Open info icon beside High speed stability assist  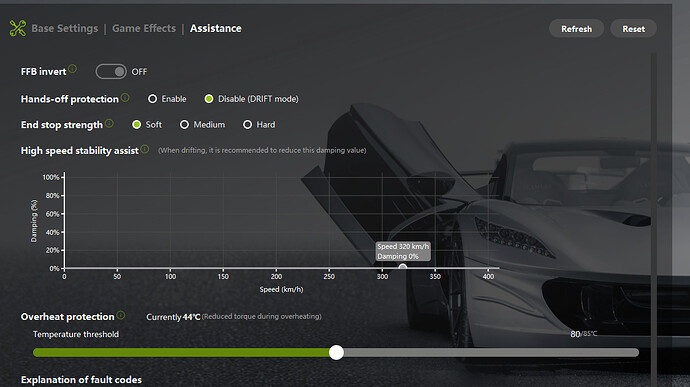[145, 149]
